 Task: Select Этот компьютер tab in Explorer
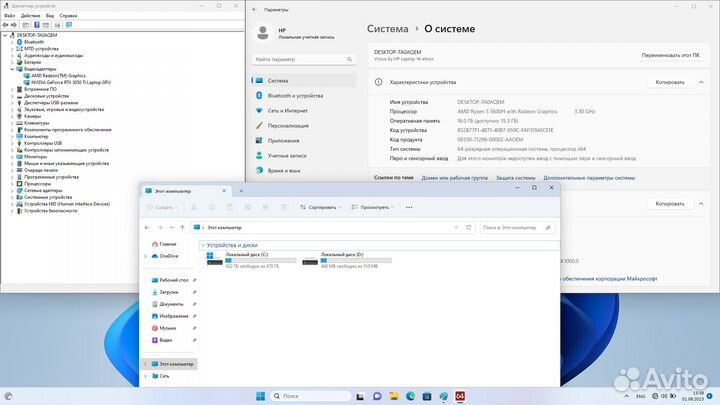click(186, 191)
